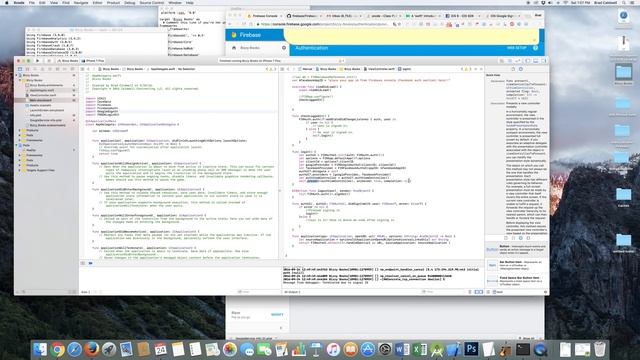
Task: Open the Editor menu
Action: (97, 2)
